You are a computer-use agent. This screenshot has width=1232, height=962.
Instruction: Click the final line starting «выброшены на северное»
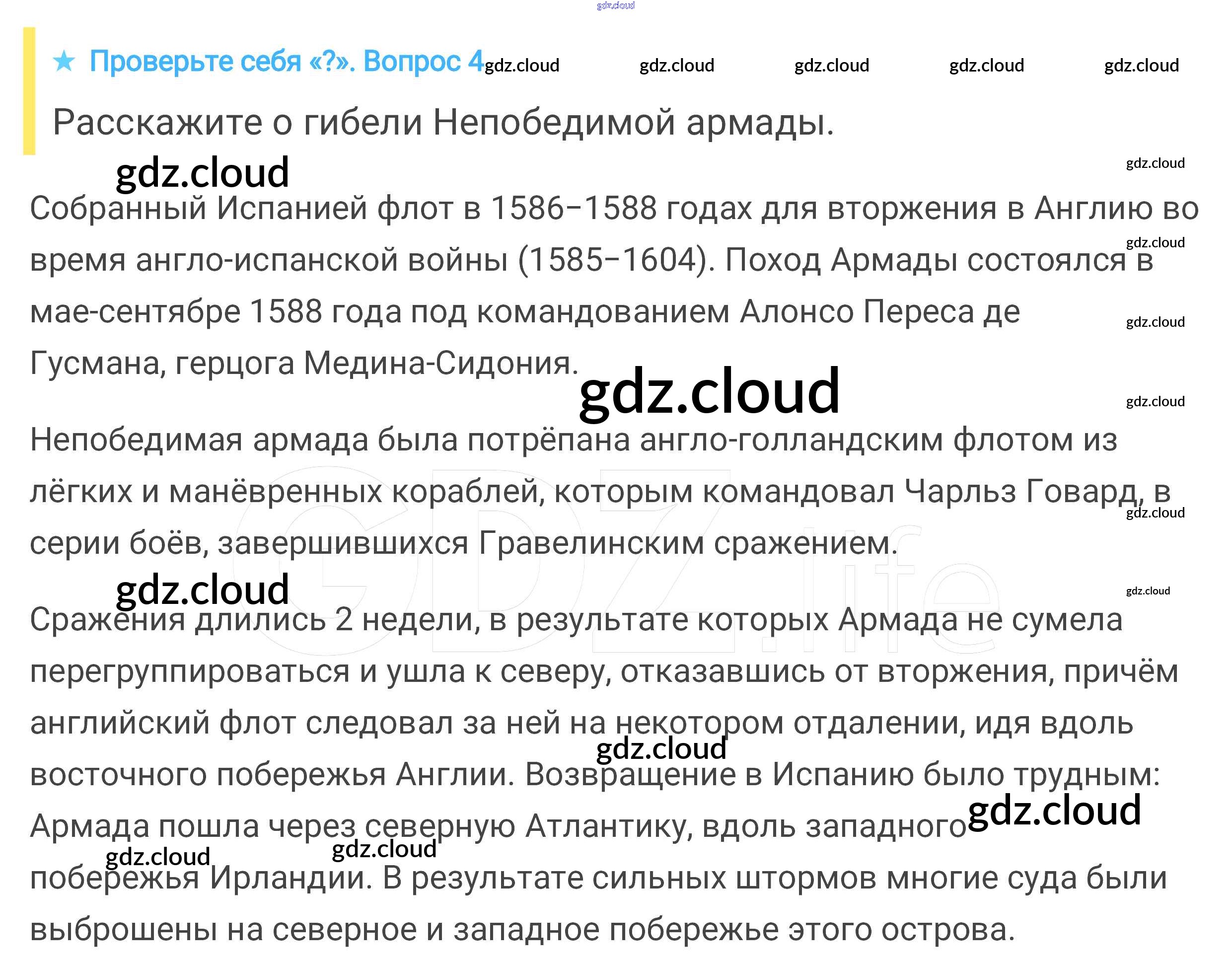click(522, 930)
